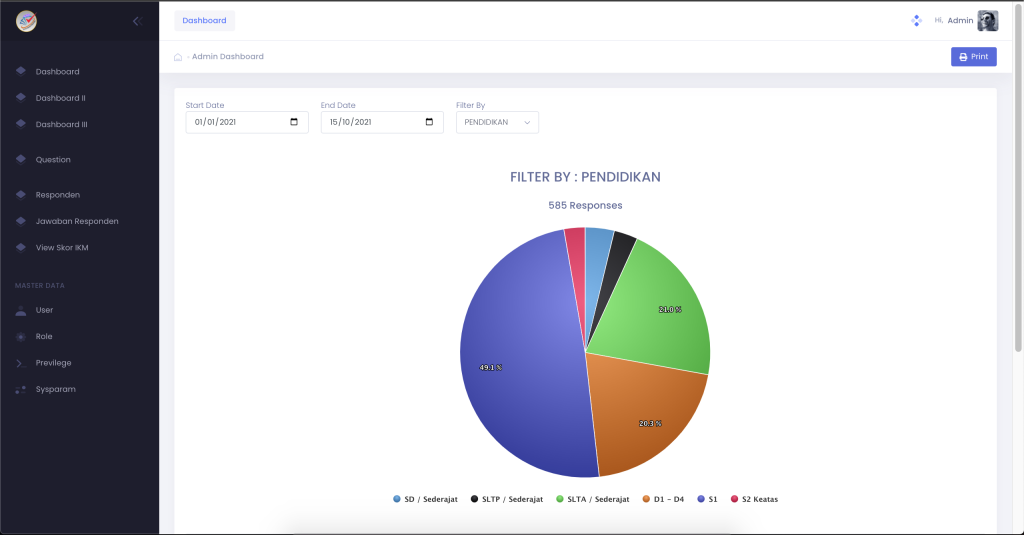Screen dimensions: 1024x535
Task: Click the End Date input field
Action: coord(382,122)
